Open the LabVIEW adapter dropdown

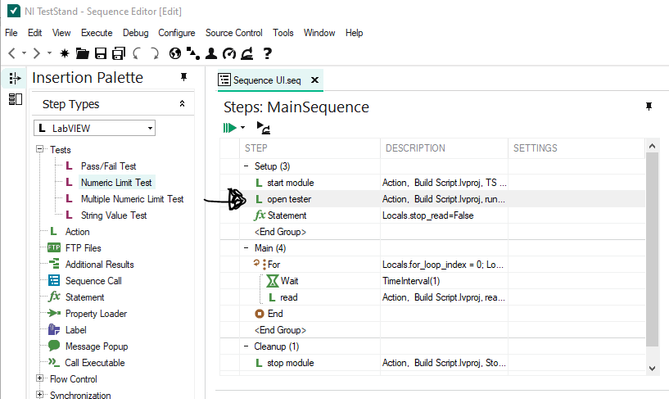[94, 128]
